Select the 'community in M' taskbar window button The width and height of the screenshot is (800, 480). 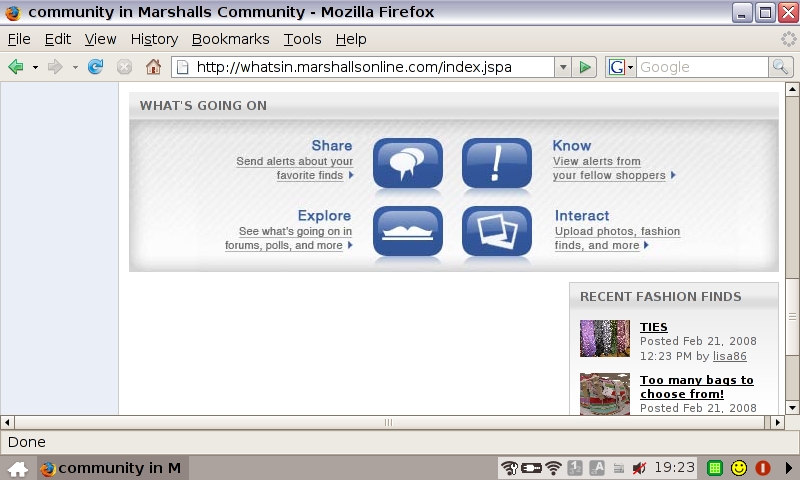[112, 468]
